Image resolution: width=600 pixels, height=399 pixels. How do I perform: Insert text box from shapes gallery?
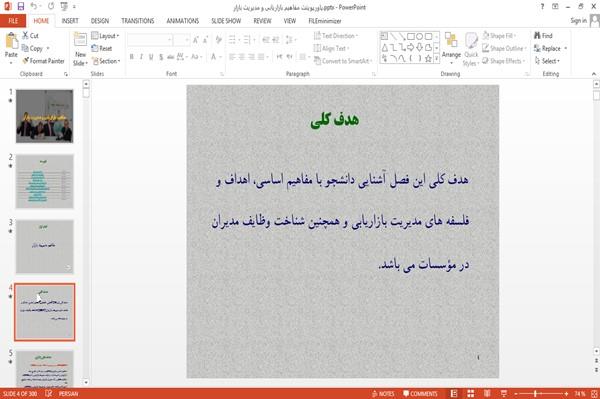(x=385, y=36)
